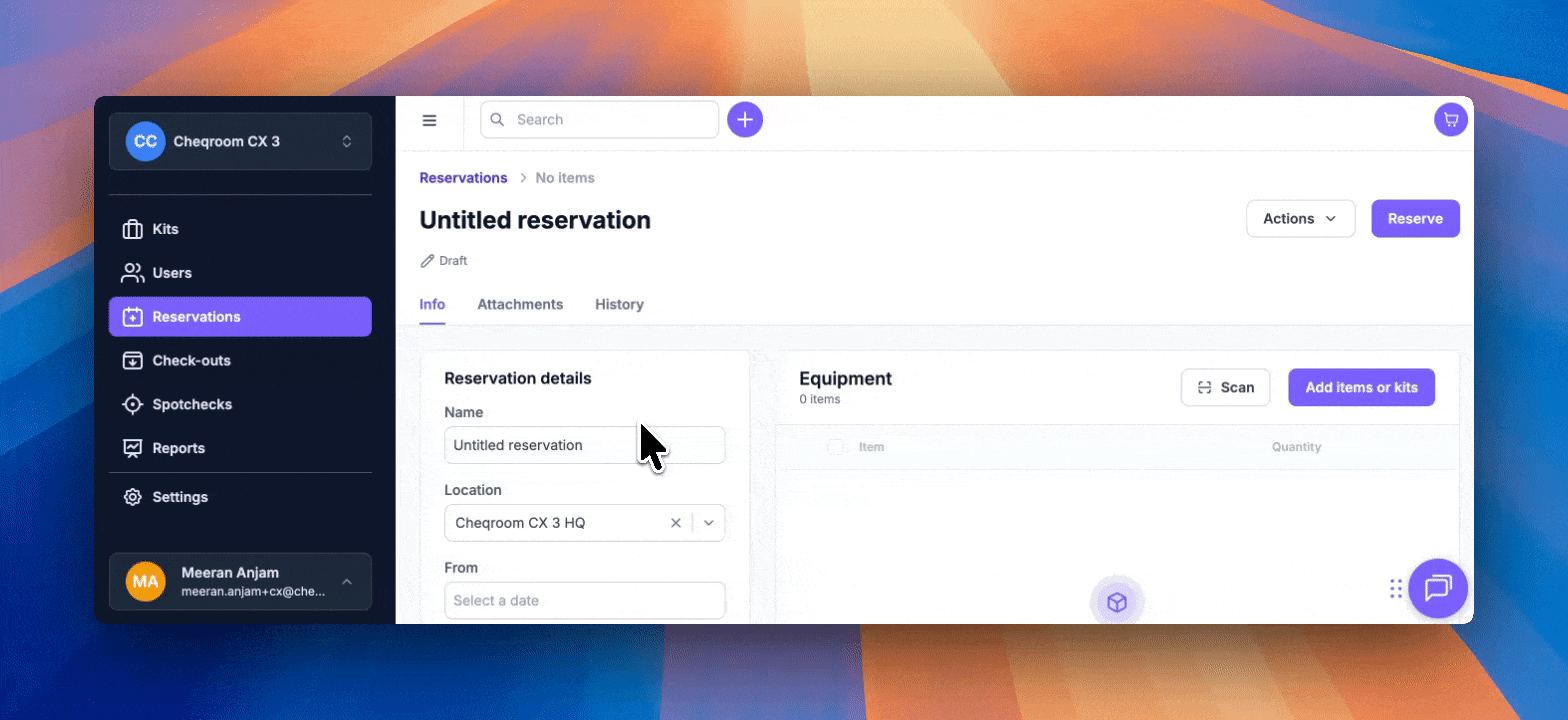Viewport: 1568px width, 720px height.
Task: Open the chat support bubble
Action: pyautogui.click(x=1437, y=588)
